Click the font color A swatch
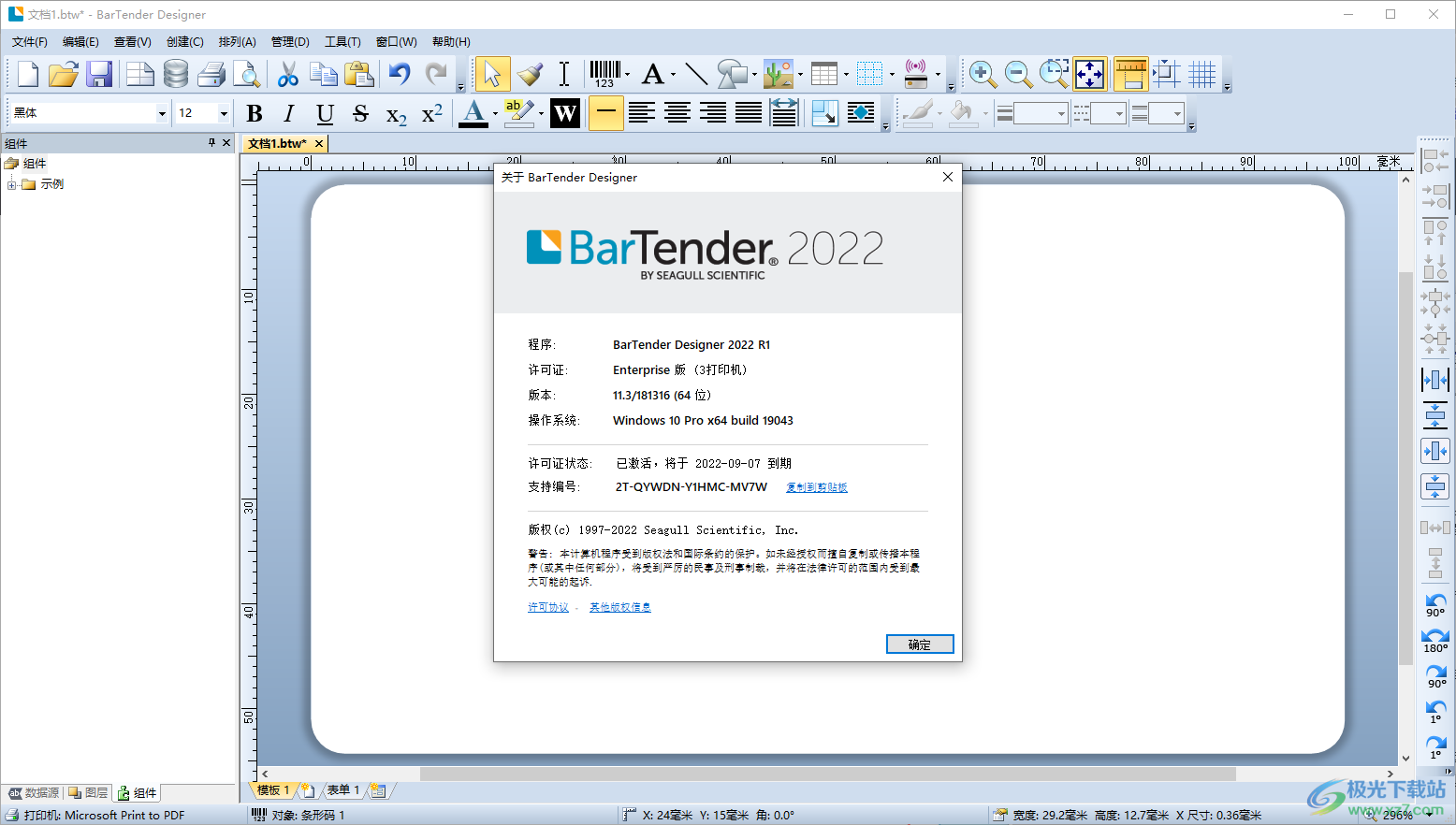 coord(474,113)
